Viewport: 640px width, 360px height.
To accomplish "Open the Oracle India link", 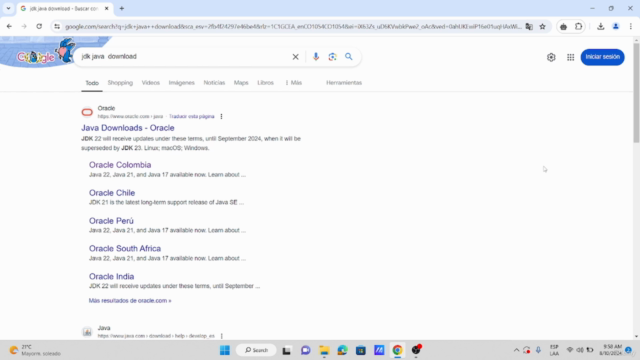I will tap(111, 276).
